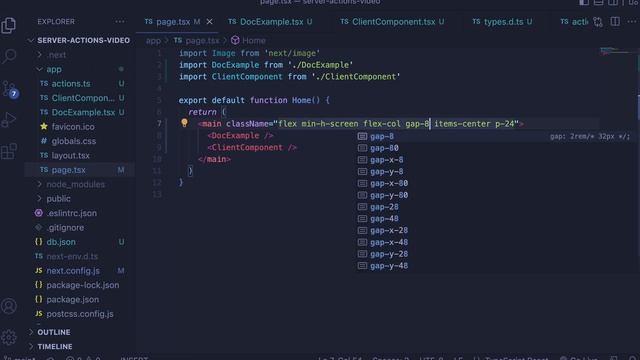Click the DocExample import line
Viewport: 640px width, 360px height.
266,65
